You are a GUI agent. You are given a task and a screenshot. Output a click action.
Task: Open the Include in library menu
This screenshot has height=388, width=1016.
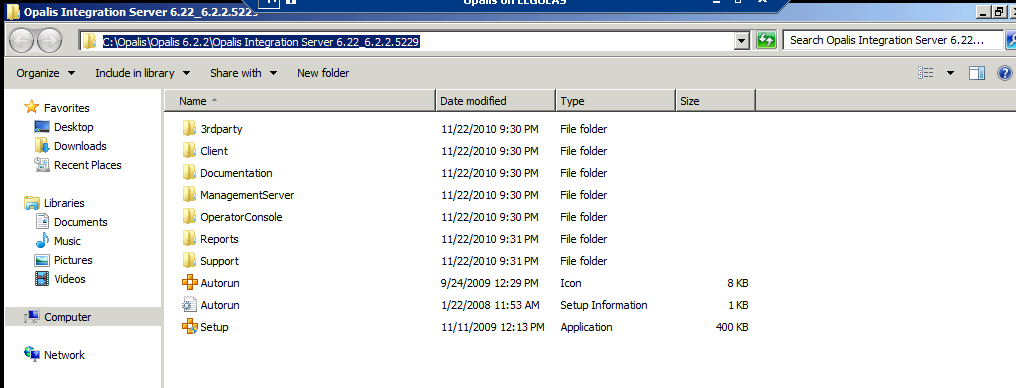point(143,73)
